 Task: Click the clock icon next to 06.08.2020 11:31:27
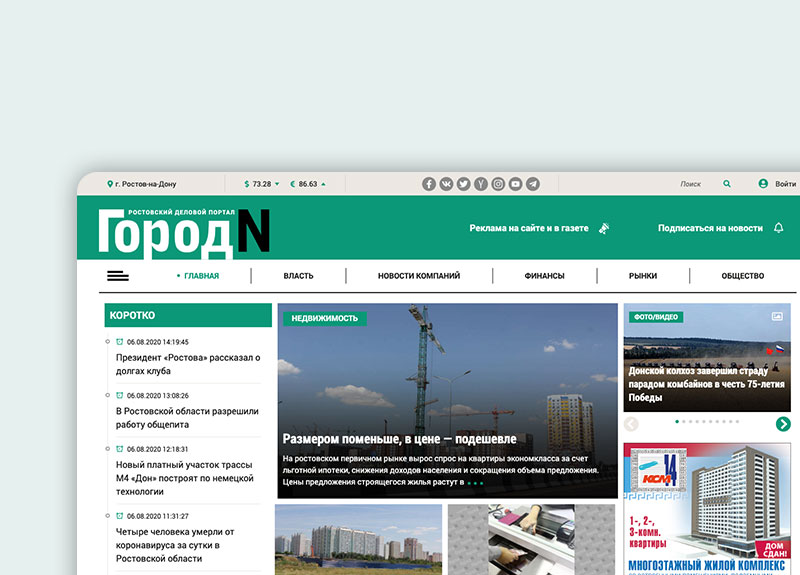(120, 516)
